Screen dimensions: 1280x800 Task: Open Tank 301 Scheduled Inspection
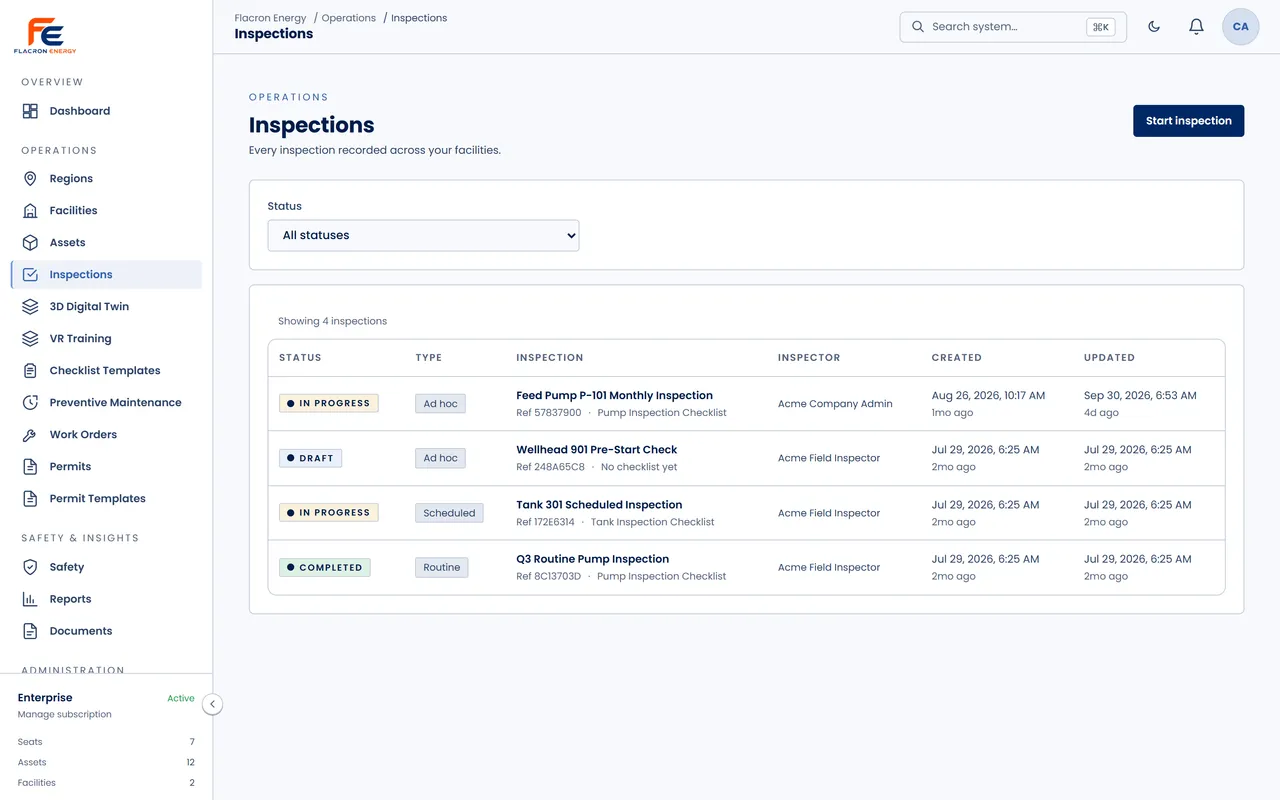[x=599, y=505]
